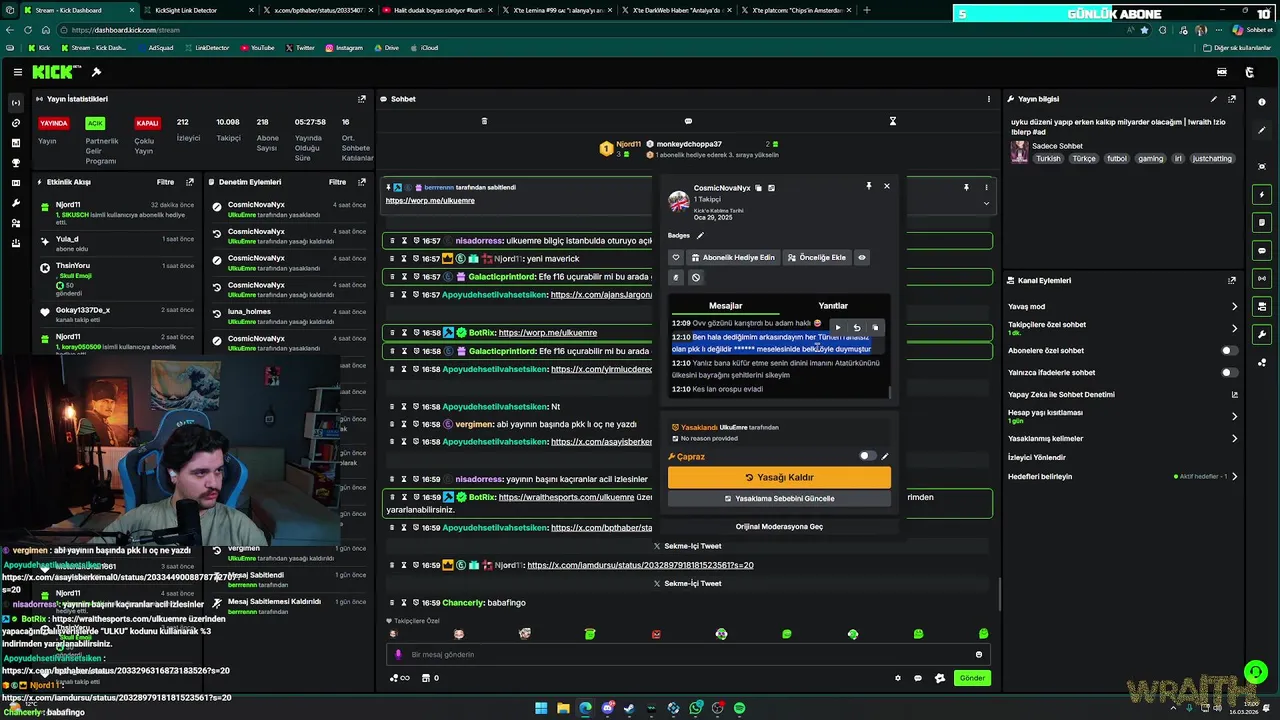Screen dimensions: 1280x720
Task: Pop out the Yayın İstatistikleri panel
Action: (x=362, y=99)
